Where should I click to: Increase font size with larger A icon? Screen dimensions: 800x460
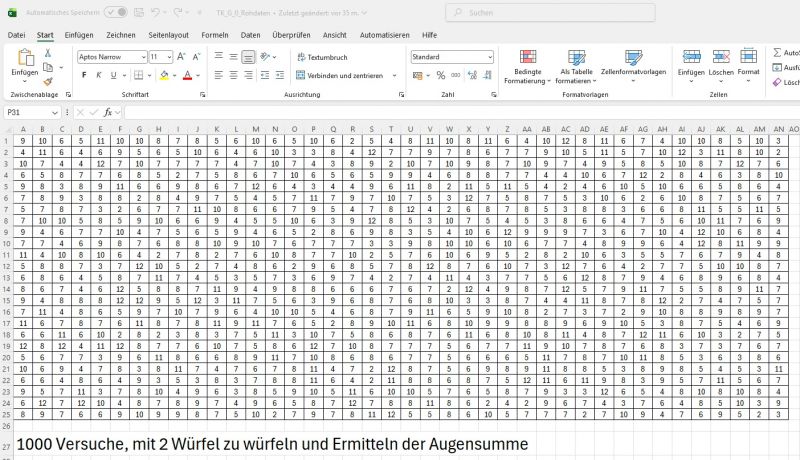(181, 57)
